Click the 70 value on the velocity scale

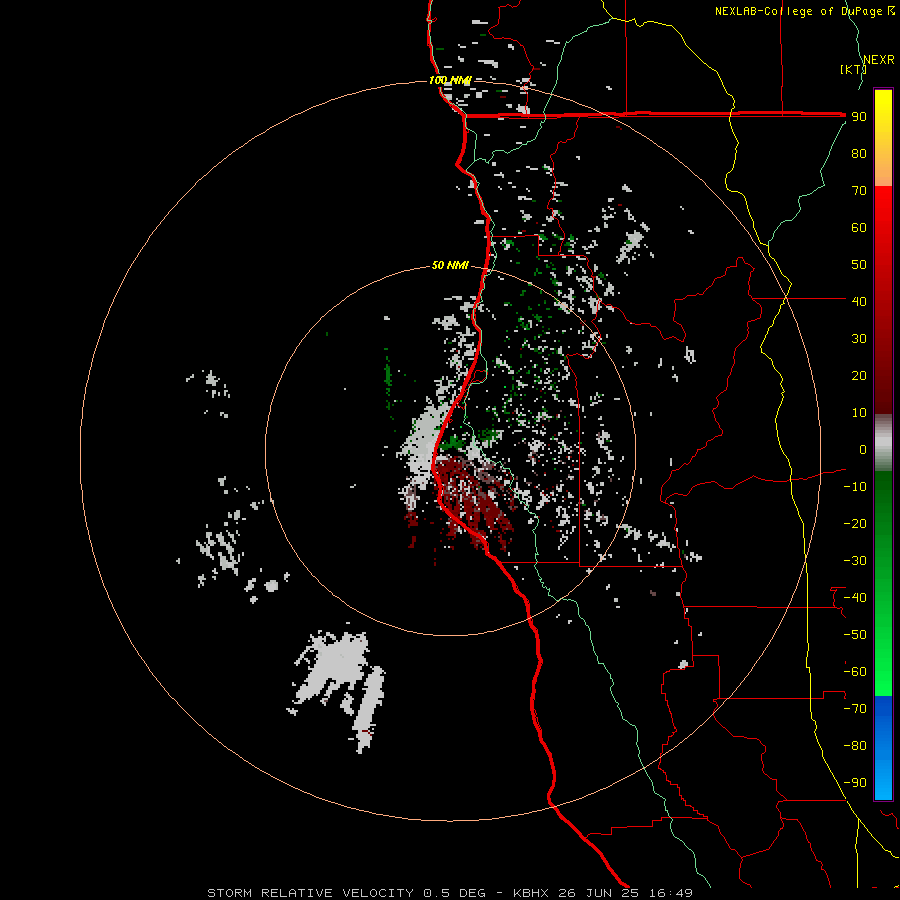(859, 191)
